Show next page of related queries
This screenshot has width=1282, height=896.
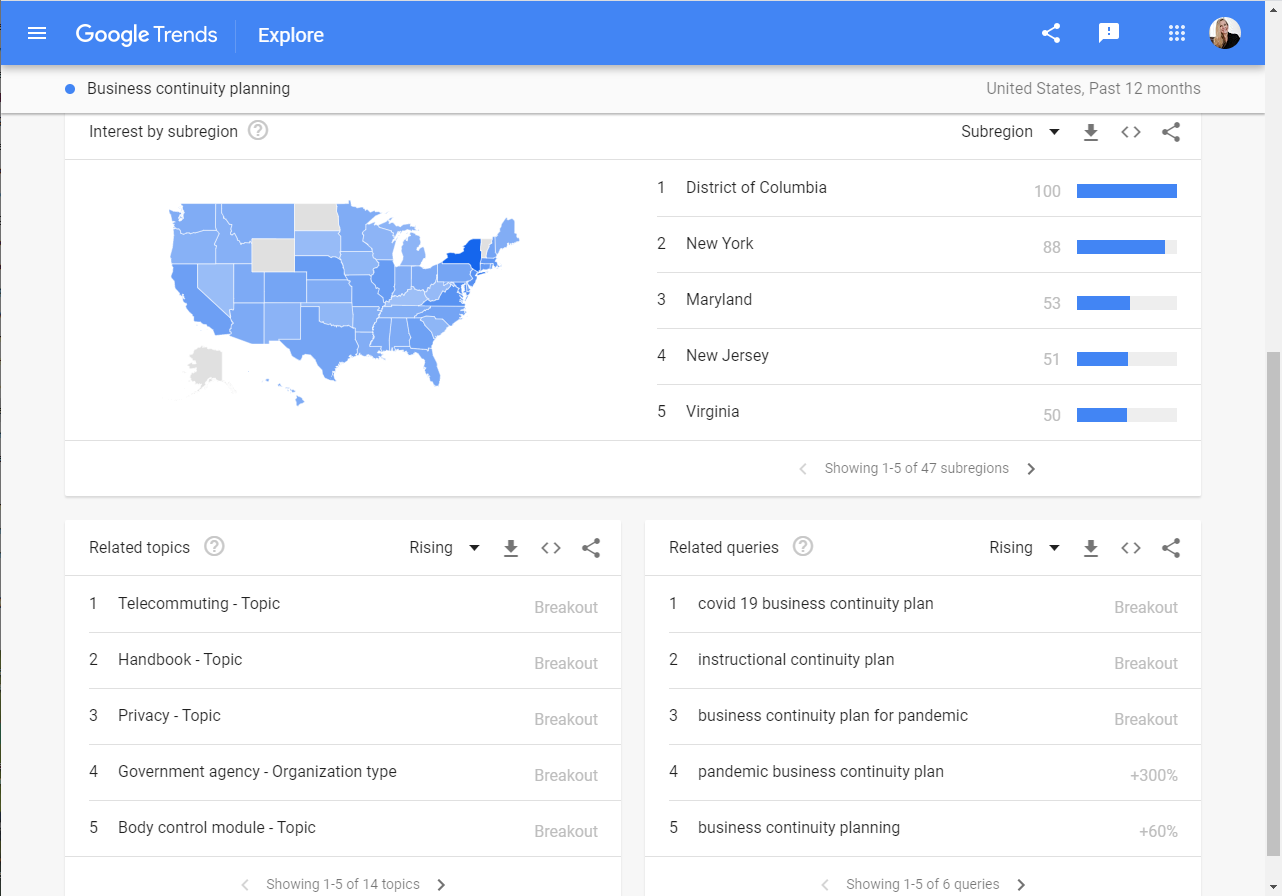pyautogui.click(x=1021, y=884)
